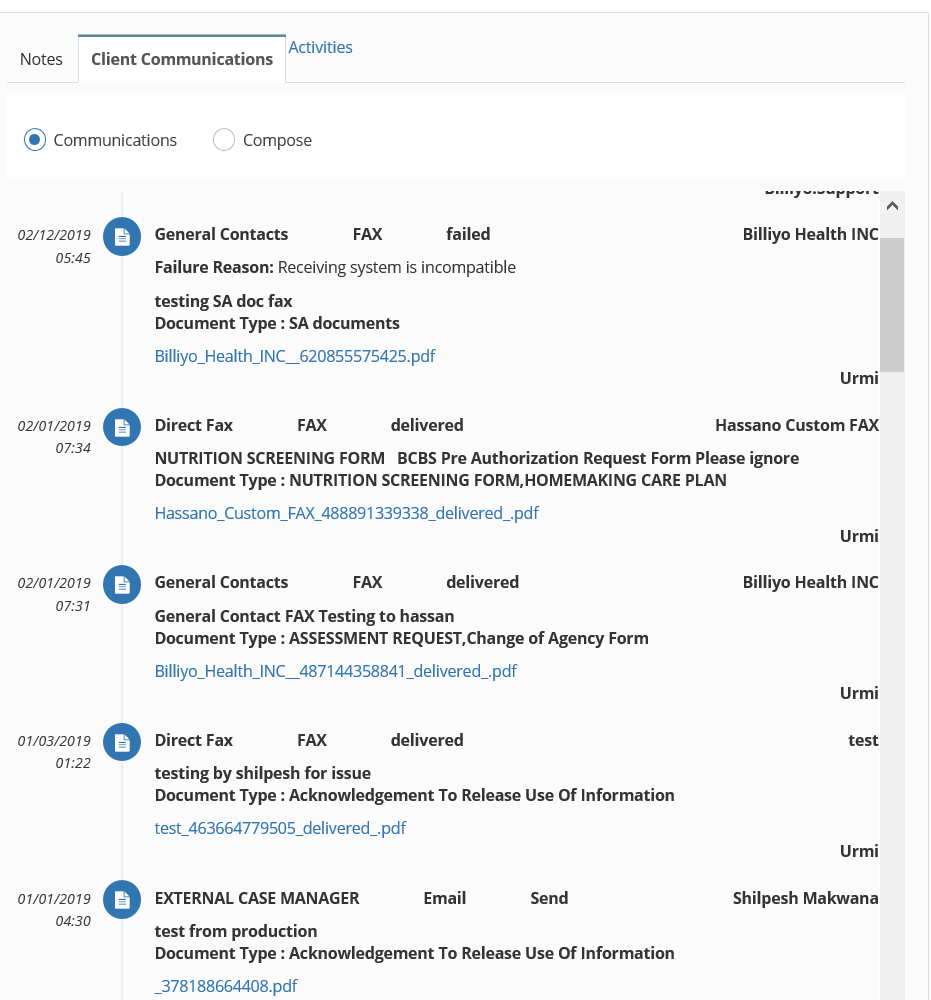The image size is (931, 1000).
Task: Click document icon for 01/01/2019 email entry
Action: (122, 900)
